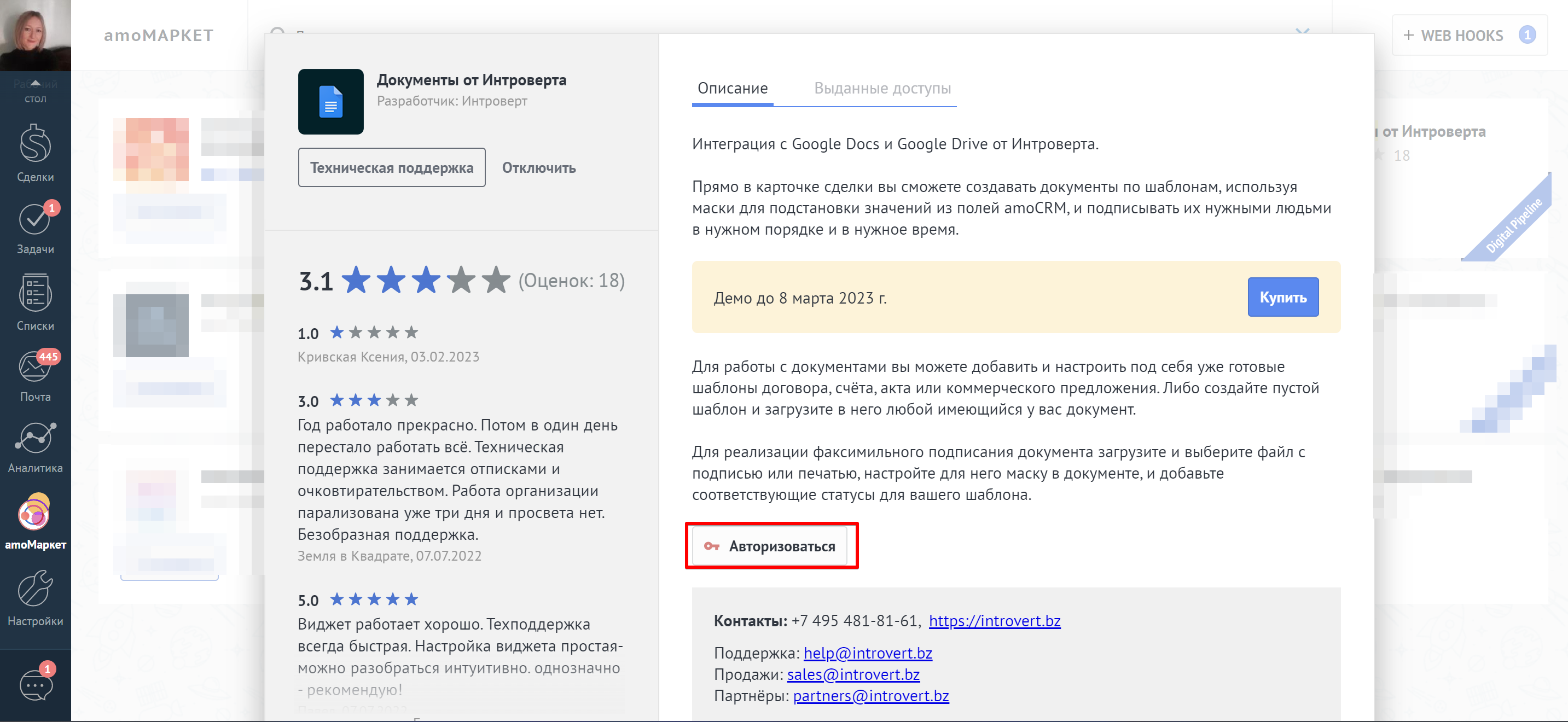
Task: Open Аналитика section in sidebar
Action: point(36,447)
